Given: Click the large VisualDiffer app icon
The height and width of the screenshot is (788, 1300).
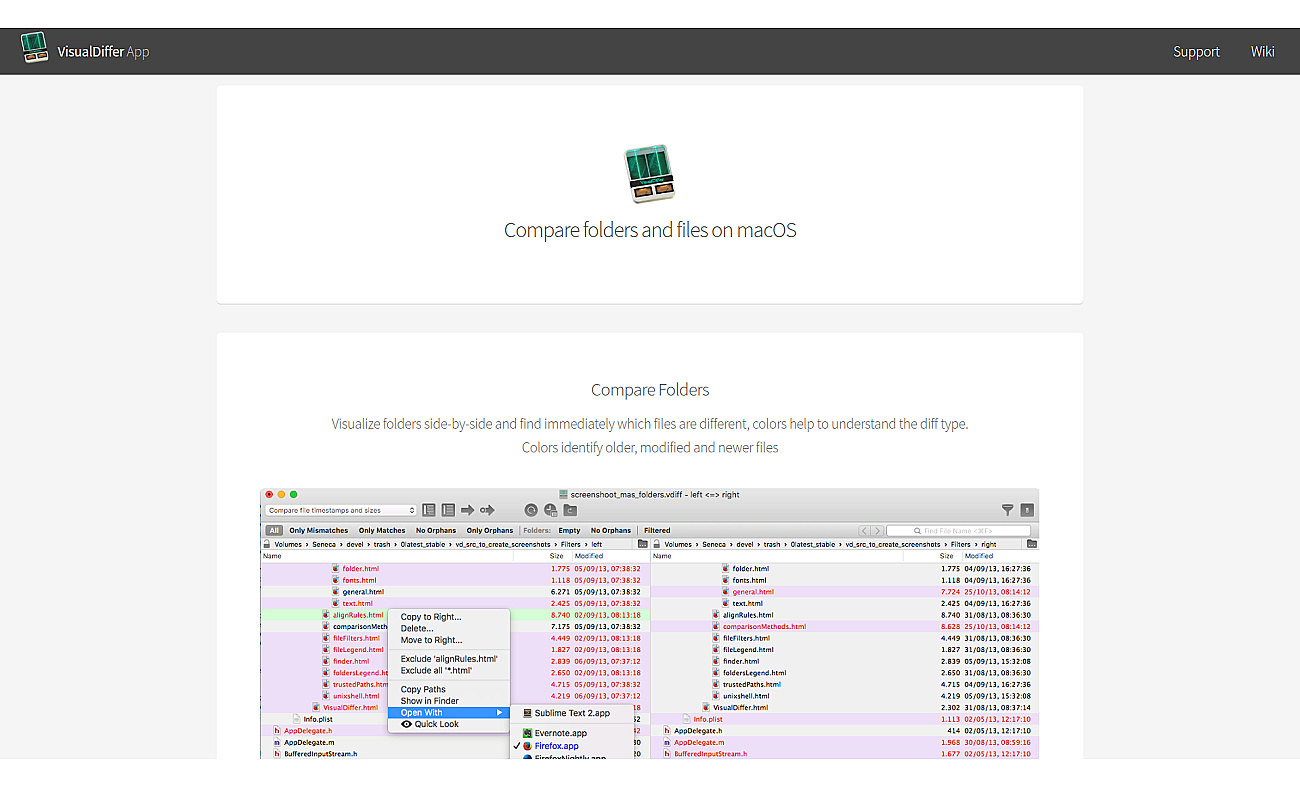Looking at the screenshot, I should pos(650,174).
